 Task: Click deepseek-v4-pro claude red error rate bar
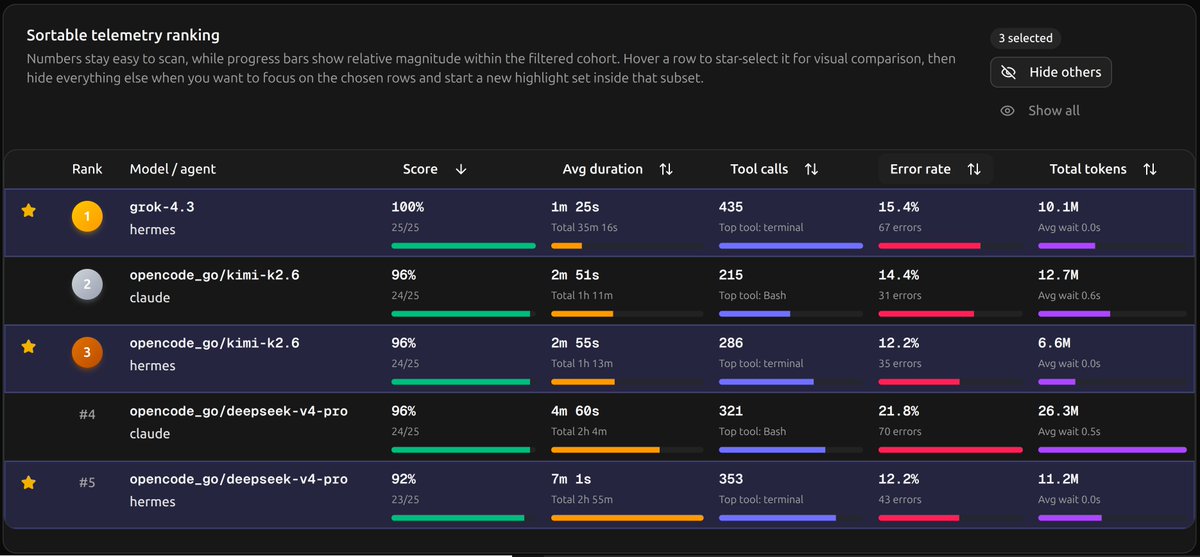click(x=950, y=450)
